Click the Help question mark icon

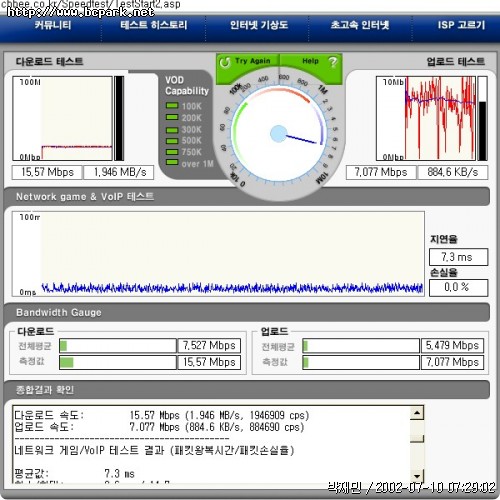point(333,62)
